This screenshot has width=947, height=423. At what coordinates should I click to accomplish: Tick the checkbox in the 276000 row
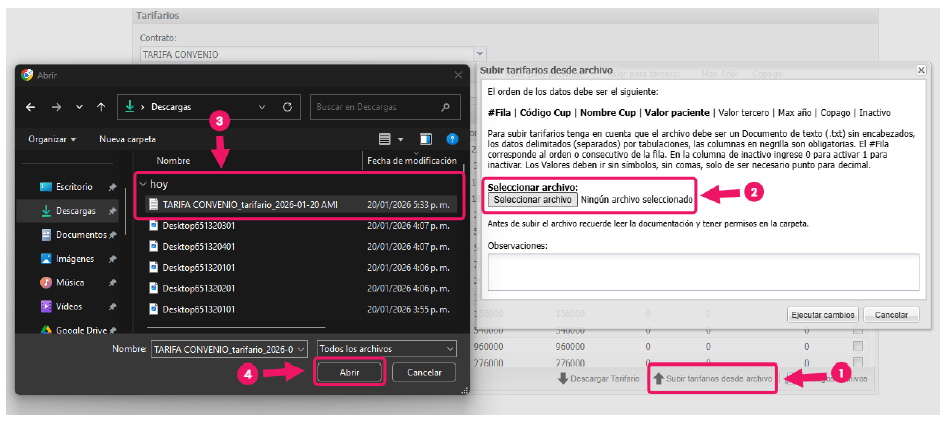tap(858, 363)
